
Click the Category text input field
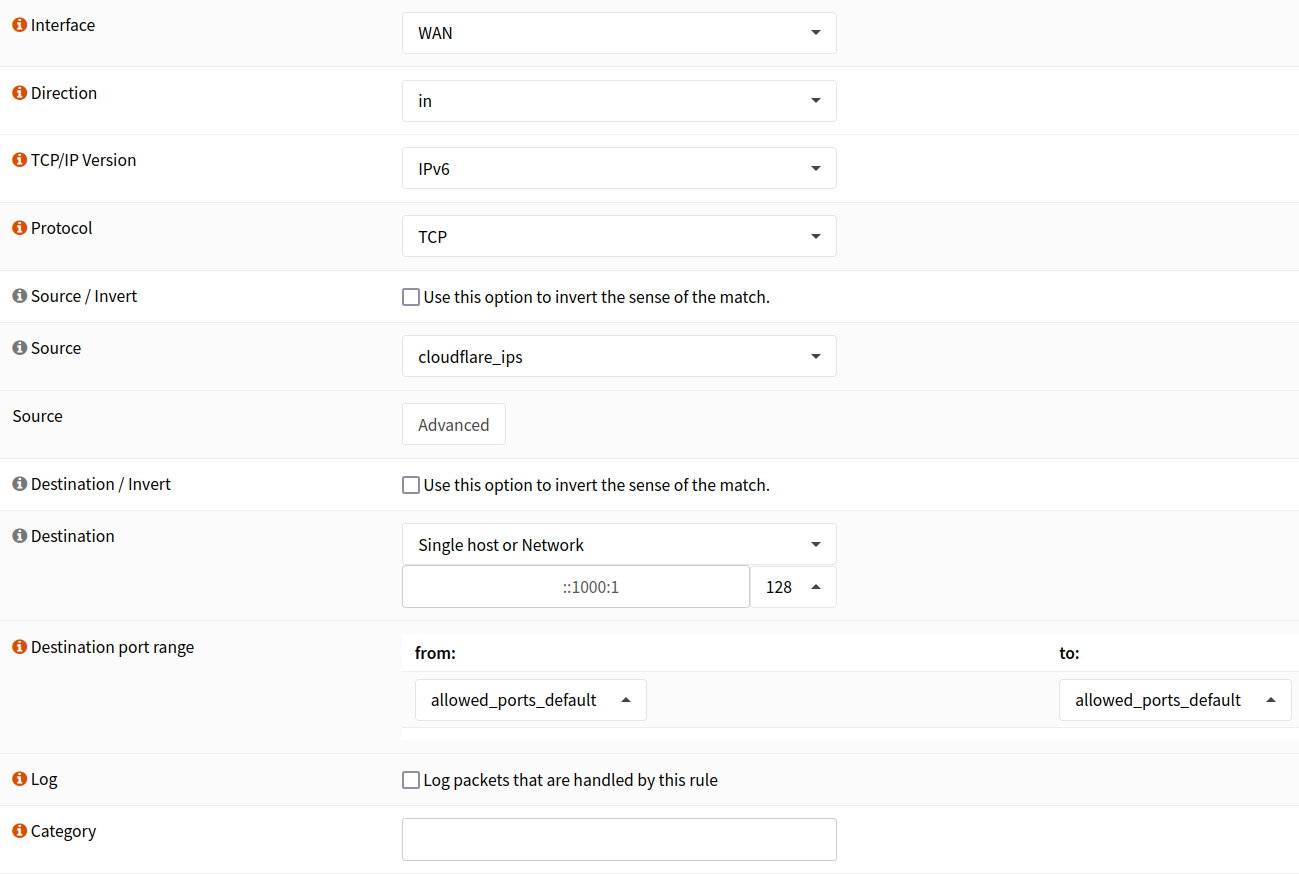tap(618, 839)
